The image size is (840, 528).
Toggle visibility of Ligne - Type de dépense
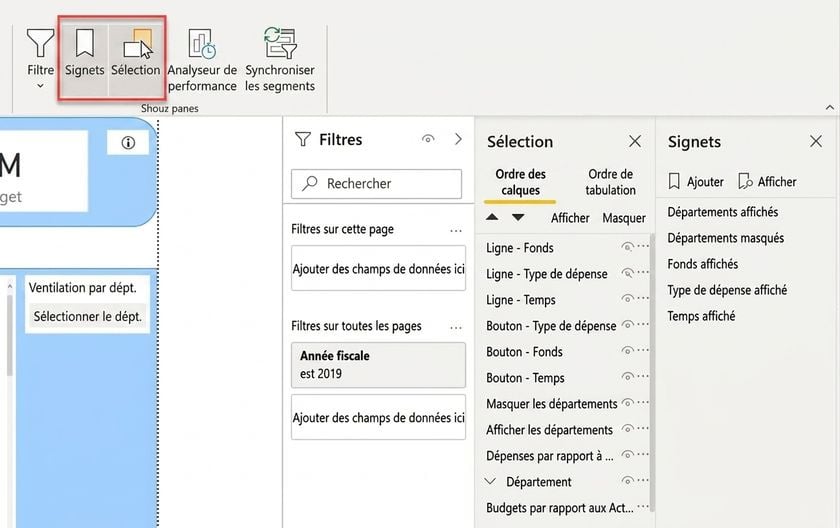pyautogui.click(x=627, y=273)
